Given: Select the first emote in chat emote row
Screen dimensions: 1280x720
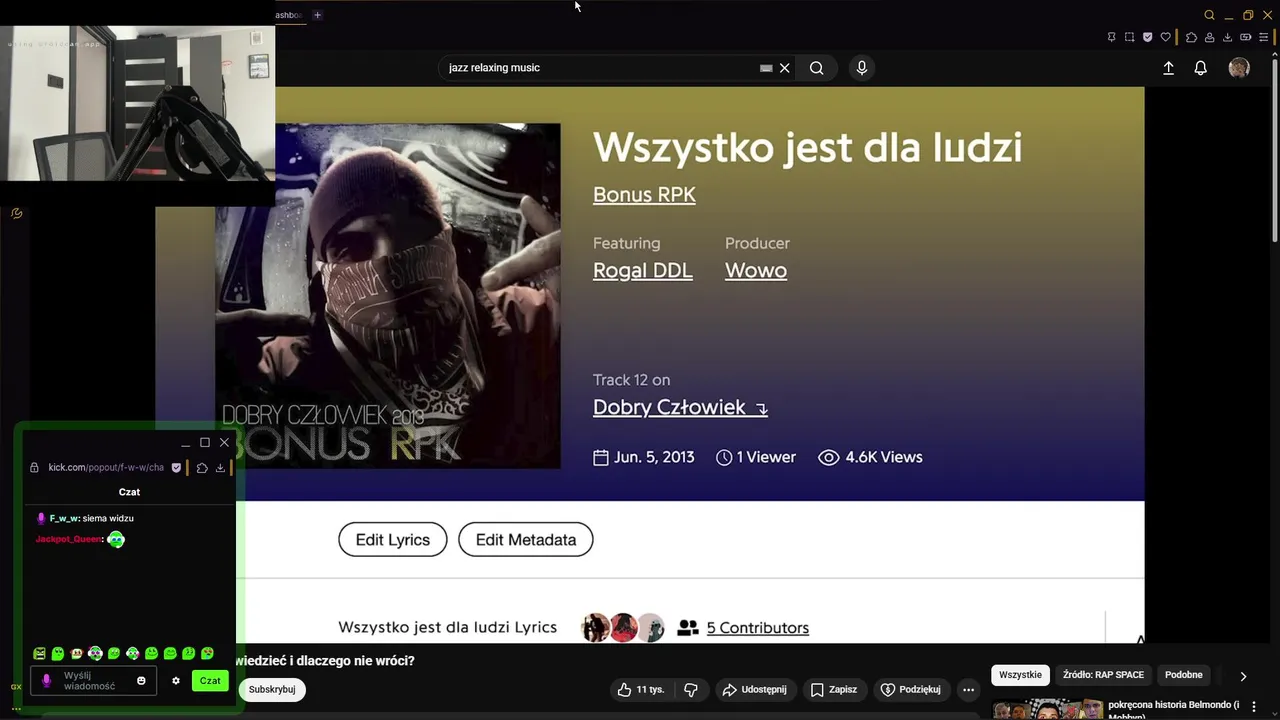Looking at the screenshot, I should 39,654.
